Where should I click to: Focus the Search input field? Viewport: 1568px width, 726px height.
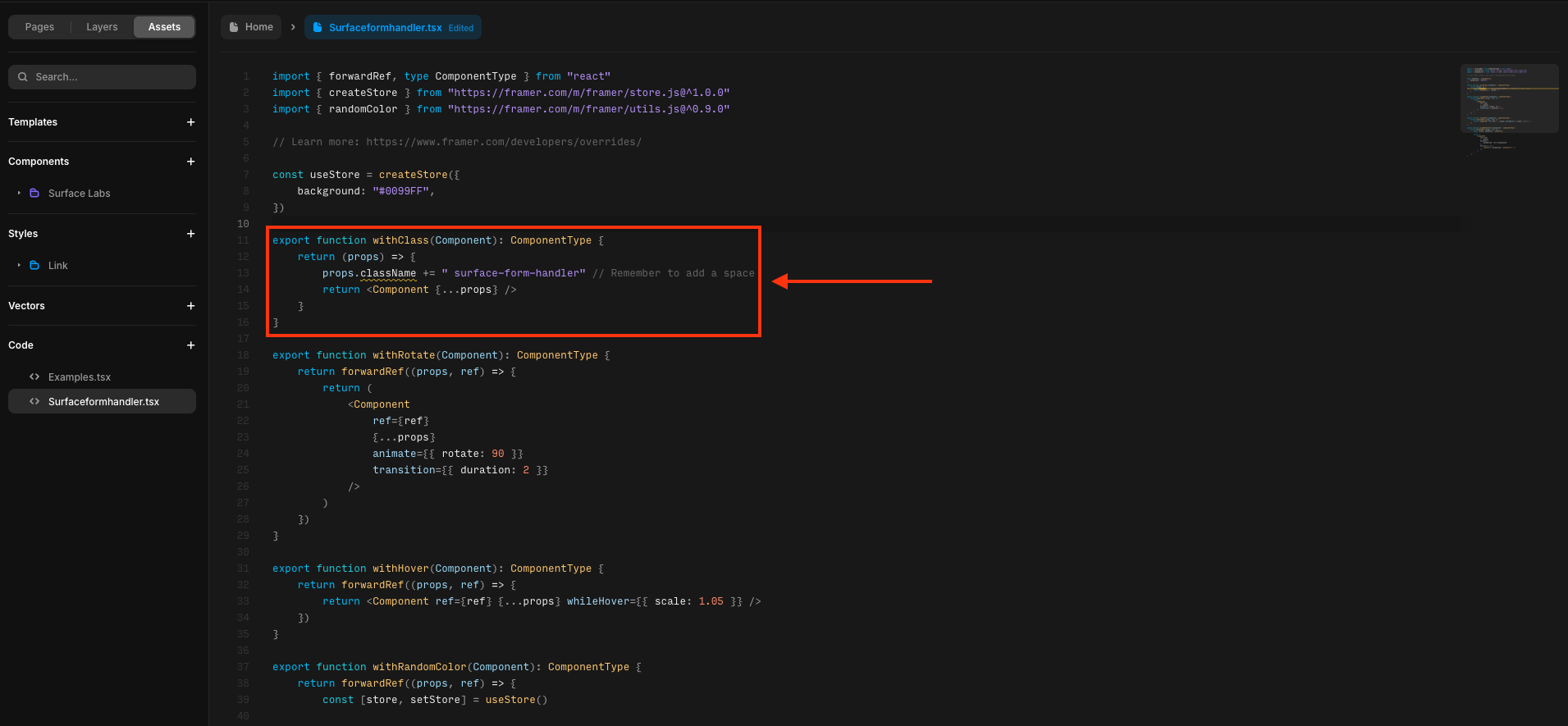(102, 77)
